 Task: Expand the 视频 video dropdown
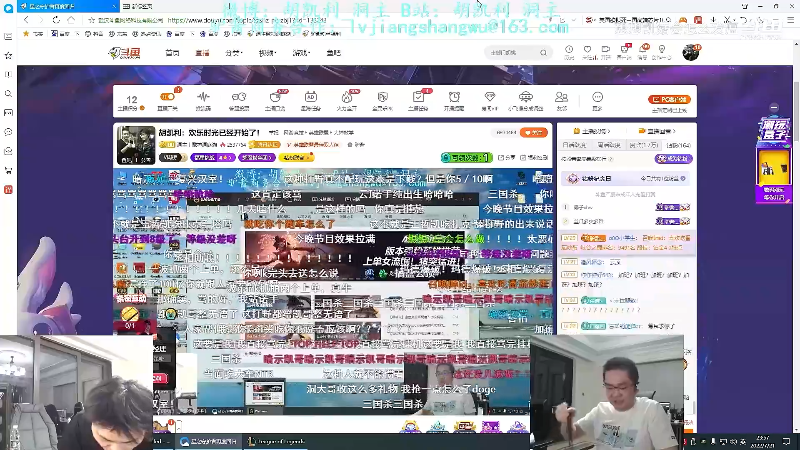267,53
